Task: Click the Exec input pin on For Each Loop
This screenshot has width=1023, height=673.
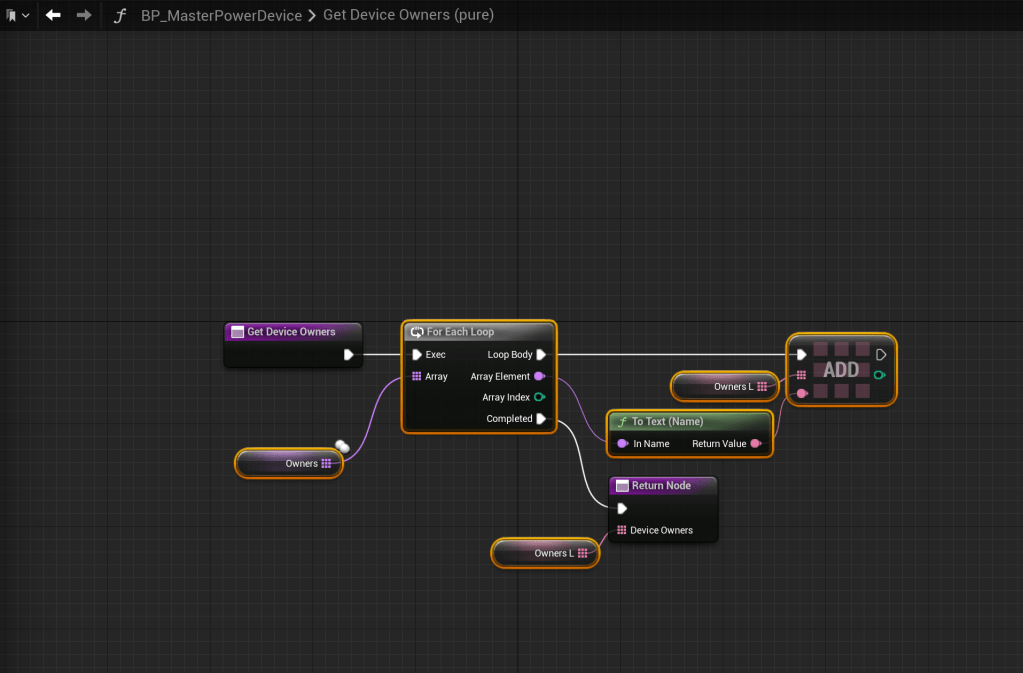Action: click(417, 355)
